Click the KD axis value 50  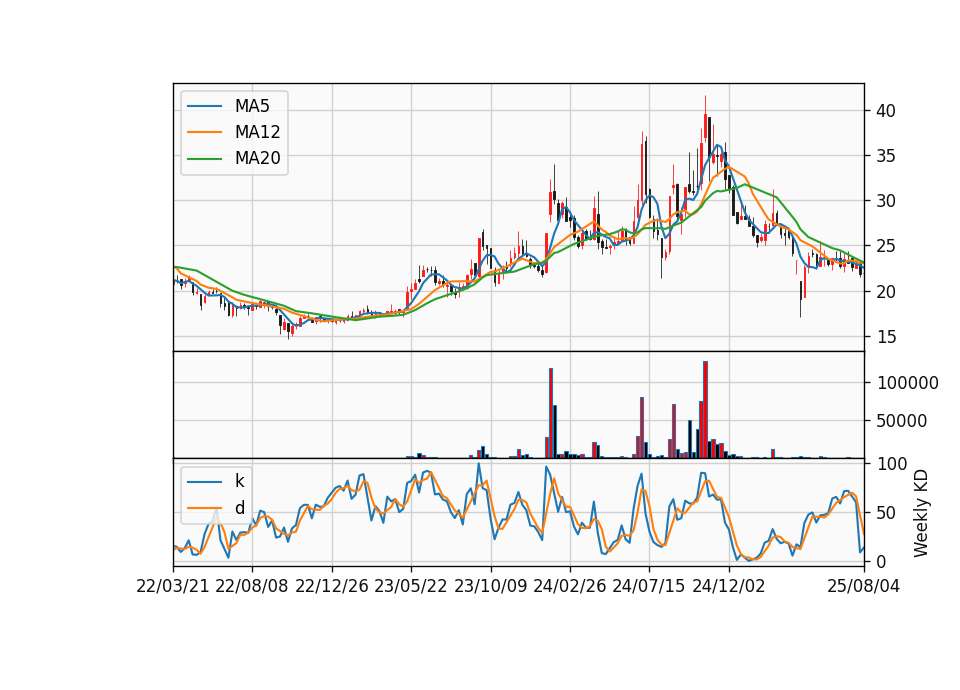click(887, 513)
